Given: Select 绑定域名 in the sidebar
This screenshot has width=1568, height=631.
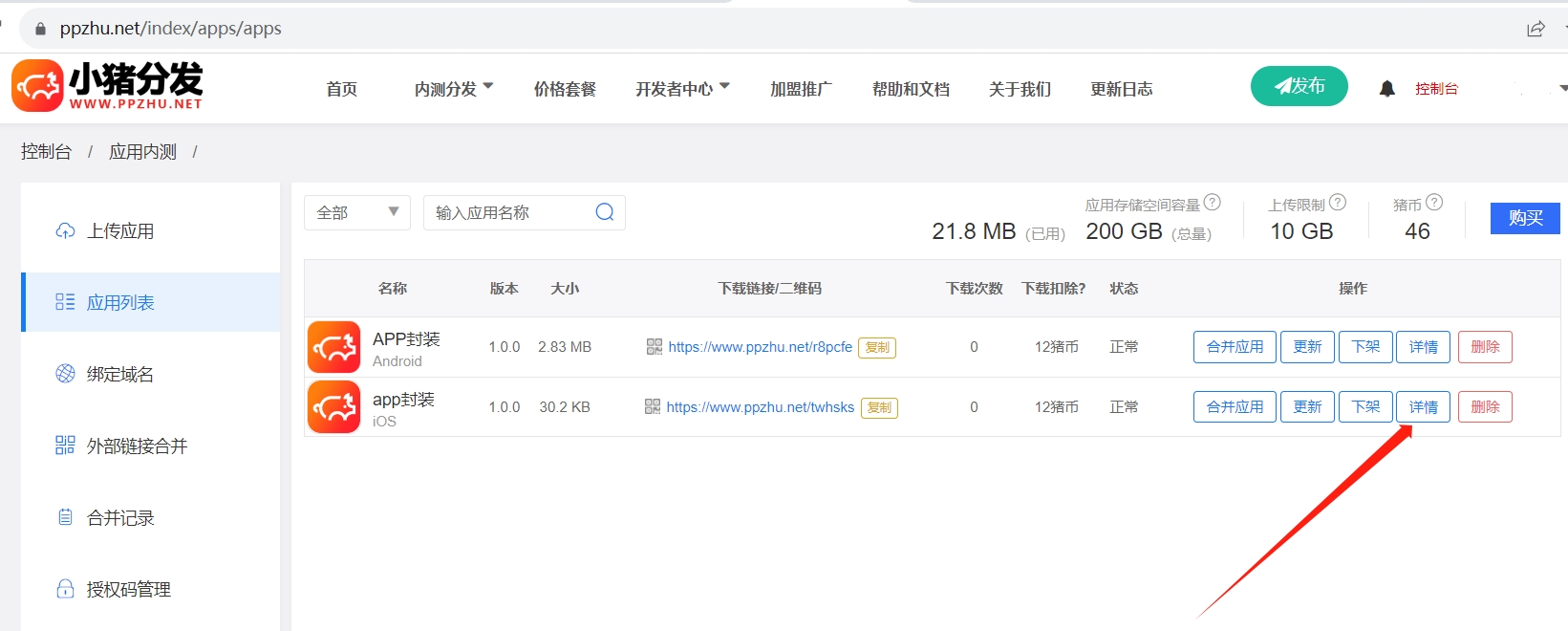Looking at the screenshot, I should tap(120, 375).
